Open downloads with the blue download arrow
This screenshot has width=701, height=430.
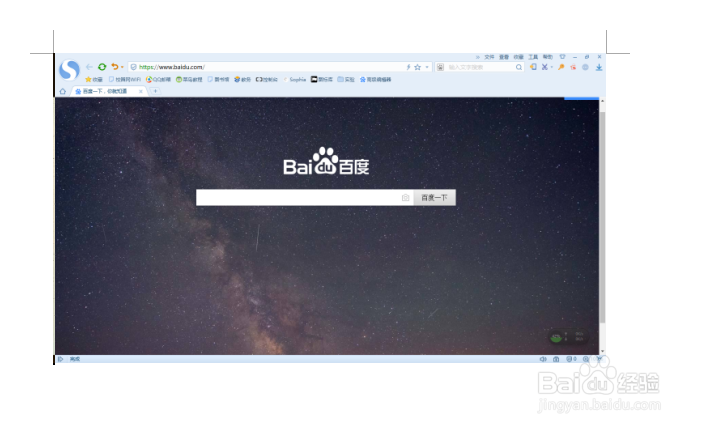click(x=599, y=67)
